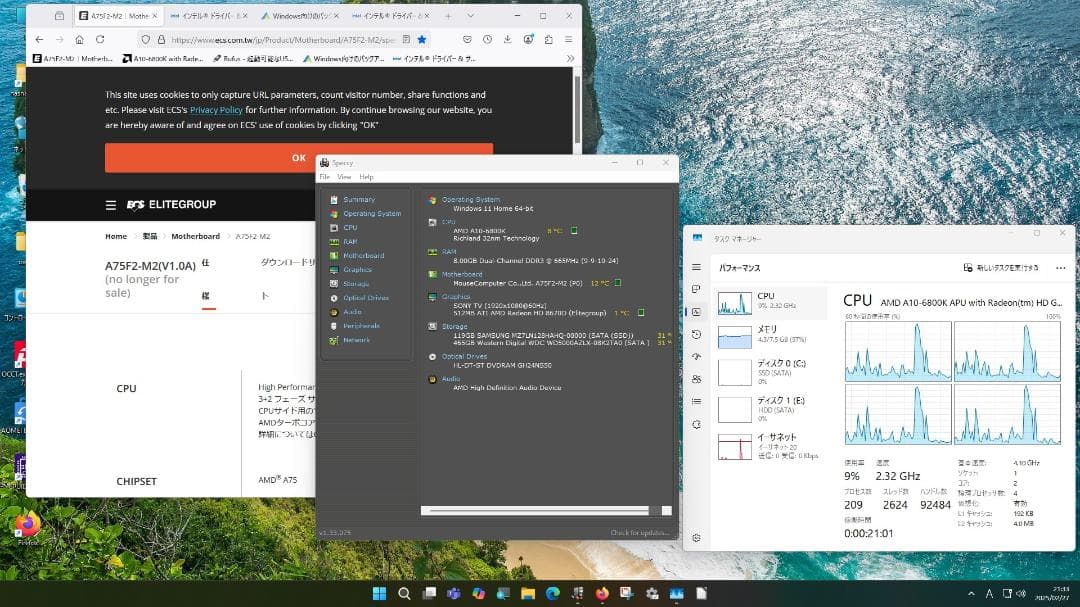Expand Task Manager's navigation pane

(x=697, y=267)
